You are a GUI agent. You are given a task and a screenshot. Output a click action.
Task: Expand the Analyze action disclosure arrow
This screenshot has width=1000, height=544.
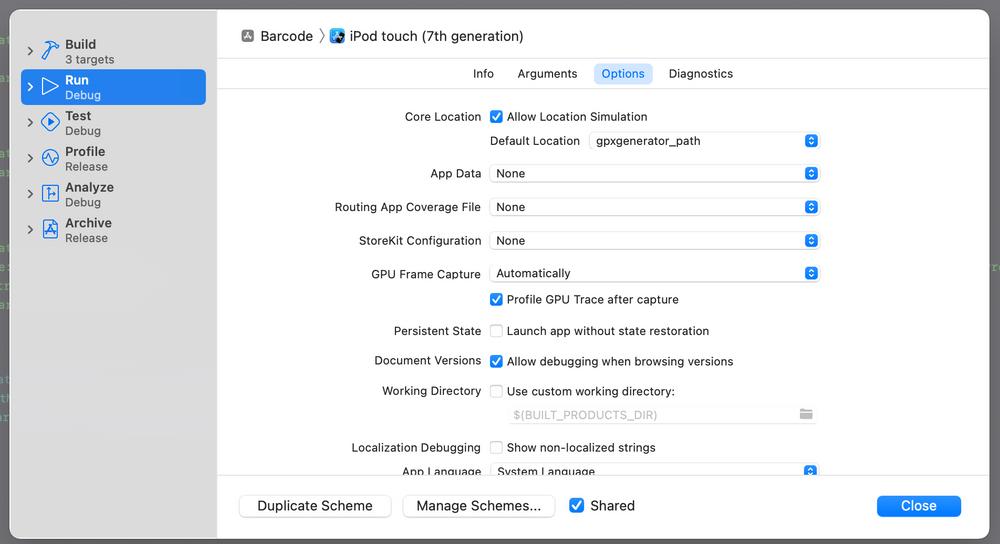click(x=30, y=193)
